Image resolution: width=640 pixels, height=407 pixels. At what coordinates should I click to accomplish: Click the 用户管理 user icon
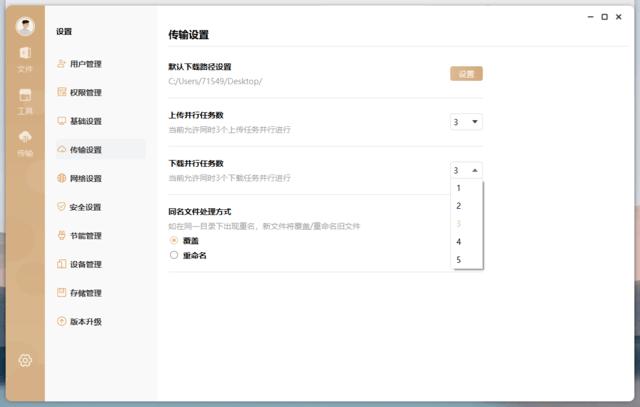click(61, 64)
